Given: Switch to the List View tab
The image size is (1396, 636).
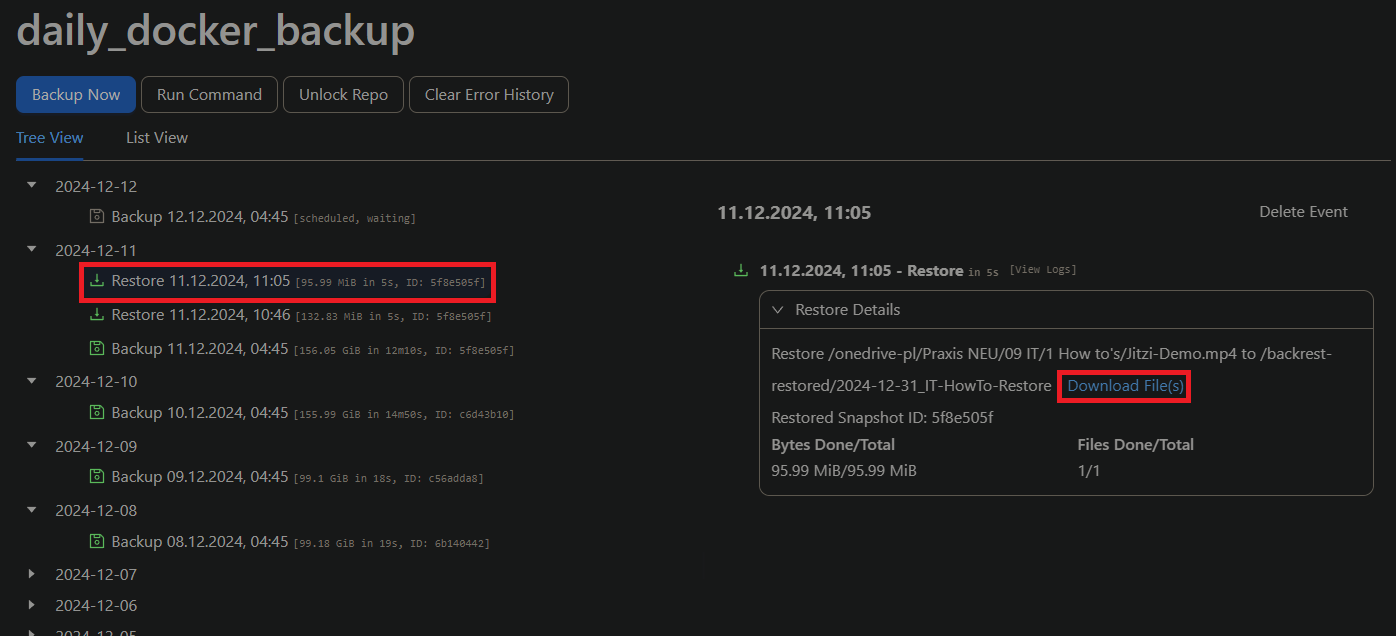Looking at the screenshot, I should (x=157, y=138).
